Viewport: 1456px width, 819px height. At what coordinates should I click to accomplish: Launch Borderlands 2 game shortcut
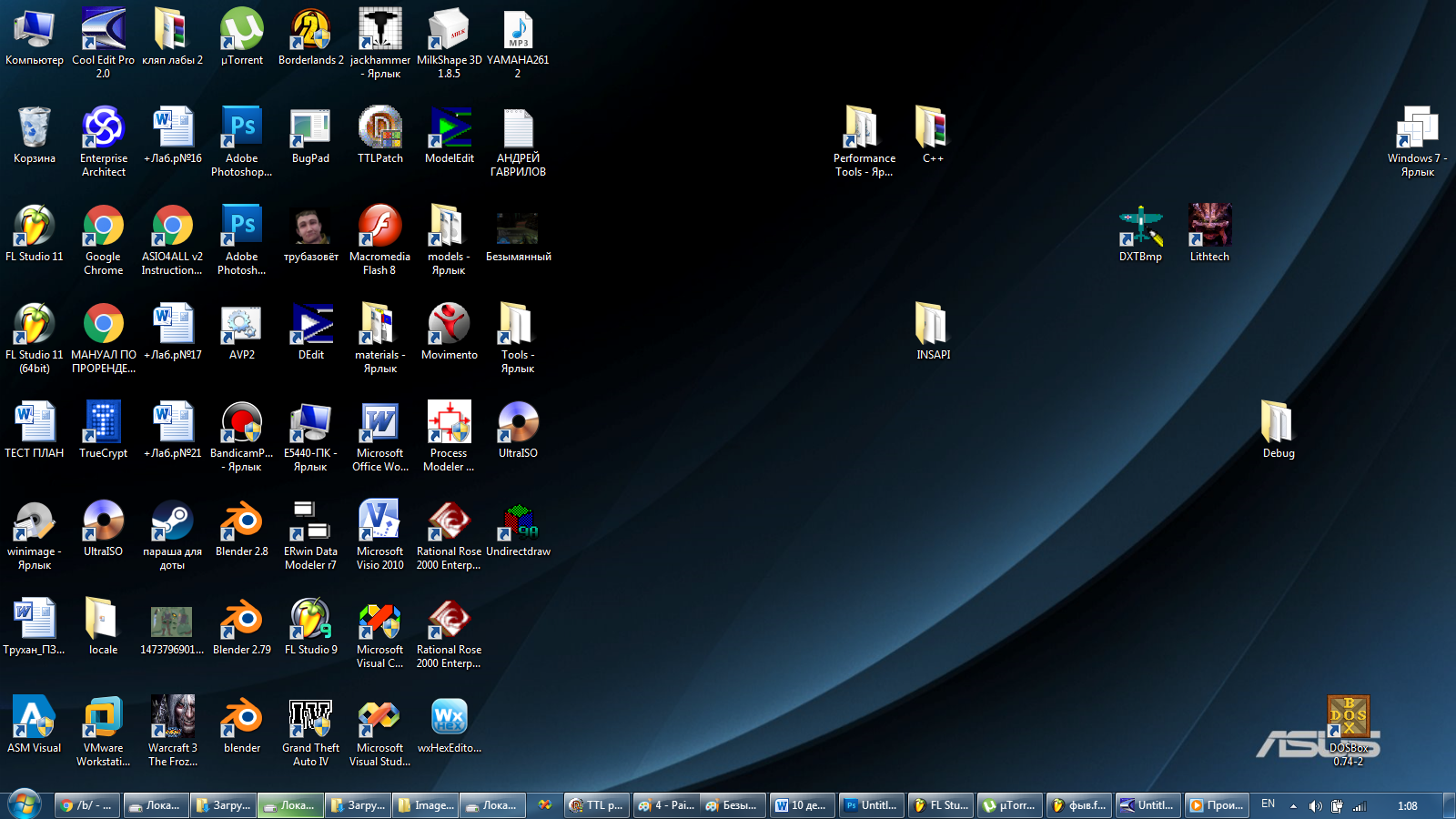coord(311,38)
